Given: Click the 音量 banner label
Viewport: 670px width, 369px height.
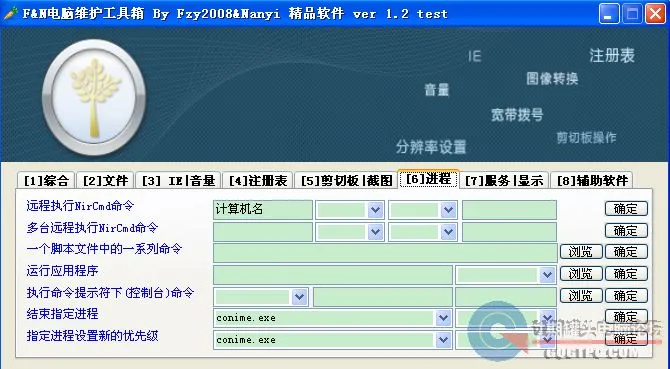Looking at the screenshot, I should point(436,90).
